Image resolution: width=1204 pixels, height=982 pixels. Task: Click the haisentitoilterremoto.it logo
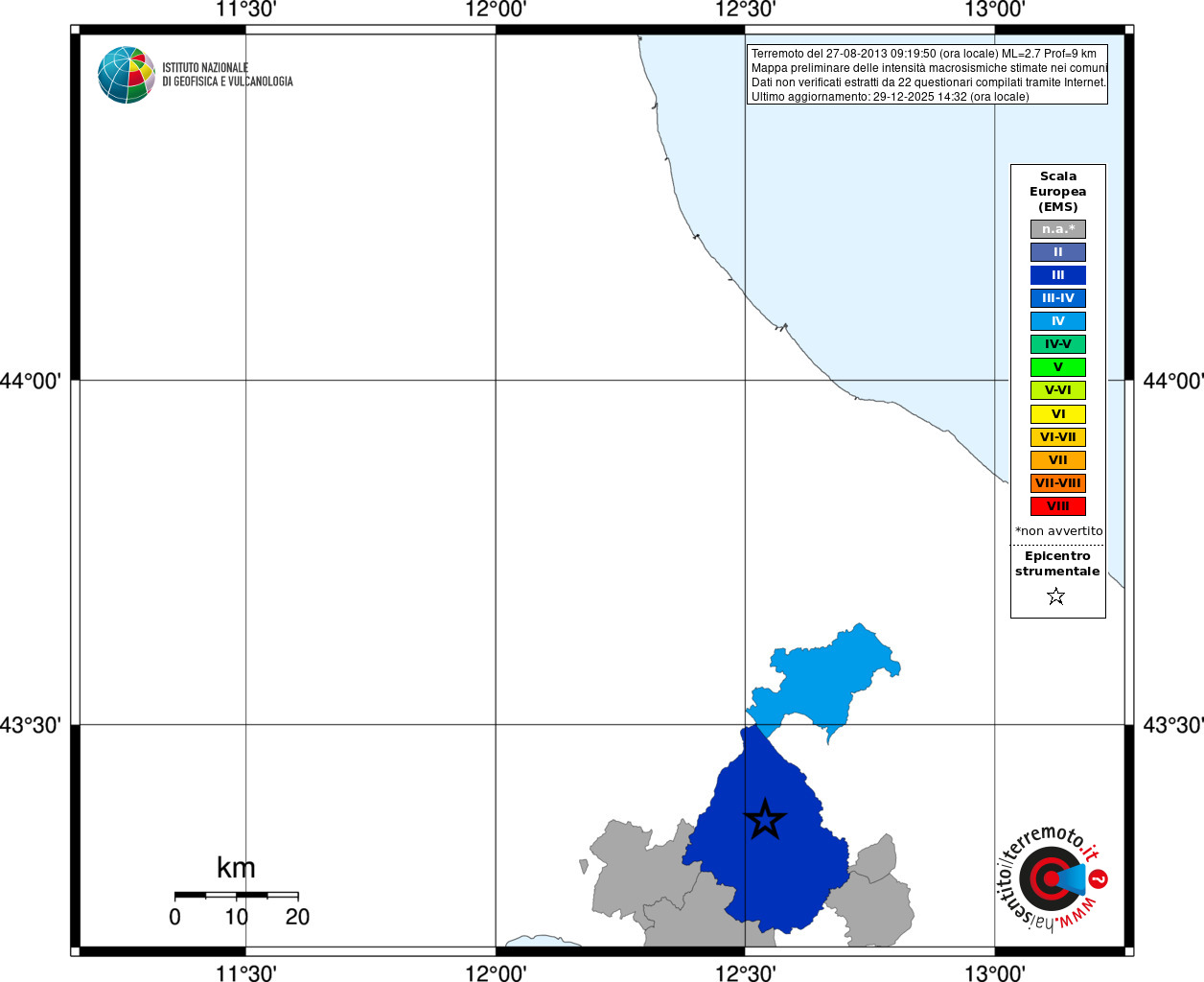1053,878
